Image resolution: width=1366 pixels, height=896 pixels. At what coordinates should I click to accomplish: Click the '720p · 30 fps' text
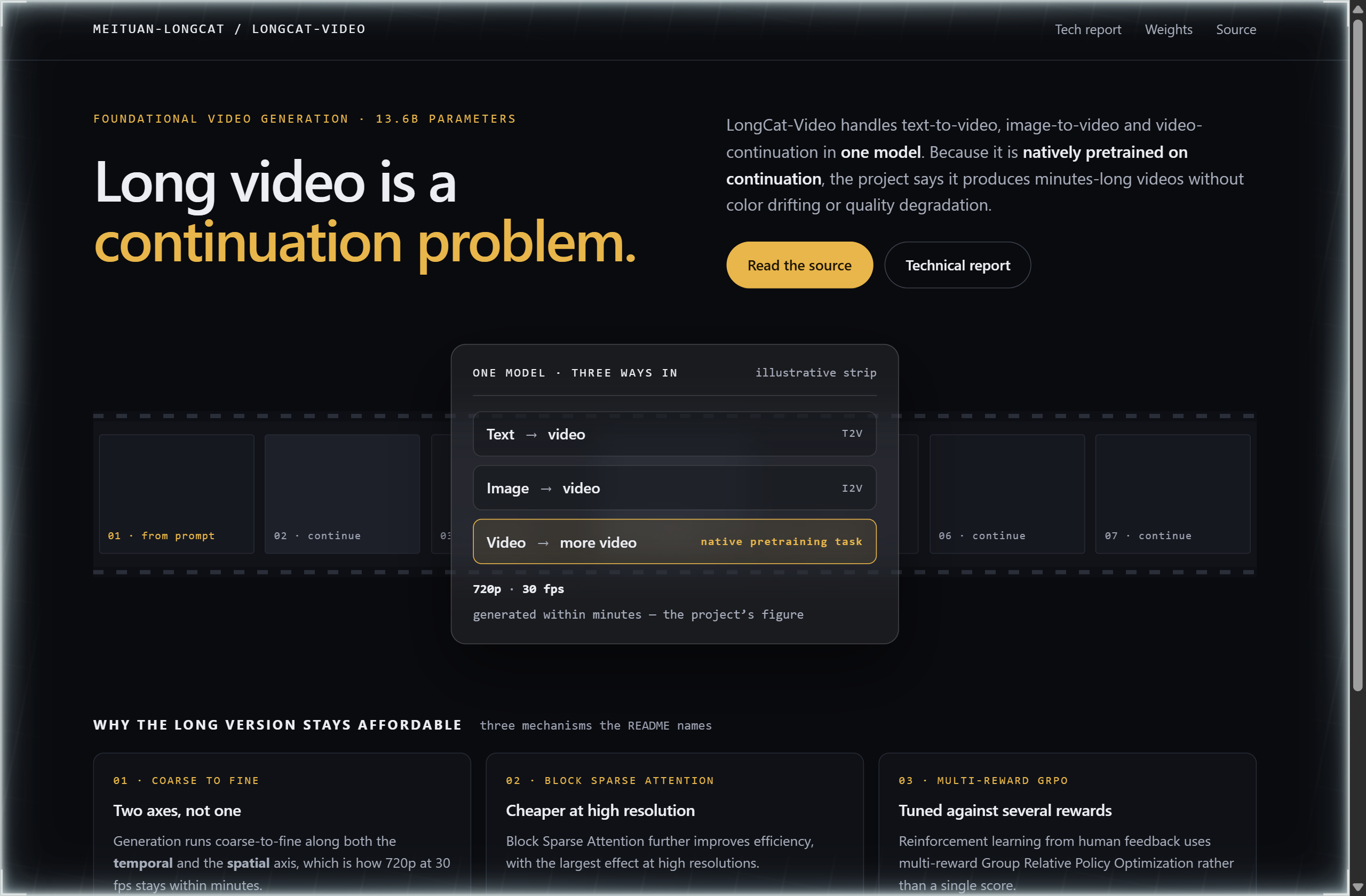518,589
